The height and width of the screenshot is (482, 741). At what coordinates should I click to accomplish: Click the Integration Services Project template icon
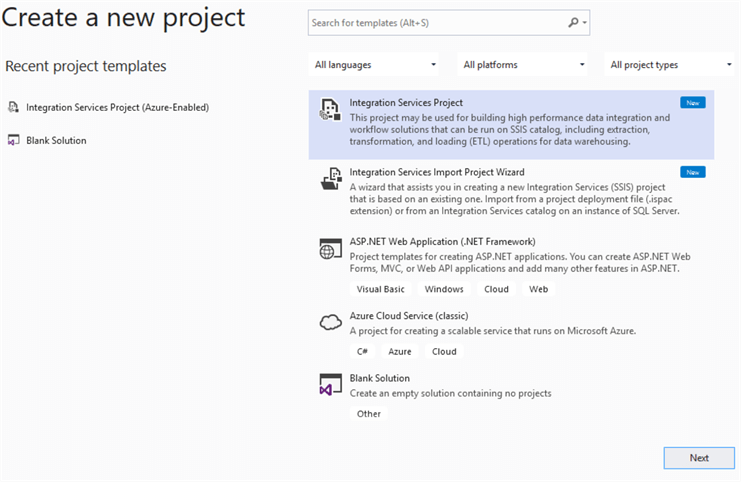tap(330, 111)
